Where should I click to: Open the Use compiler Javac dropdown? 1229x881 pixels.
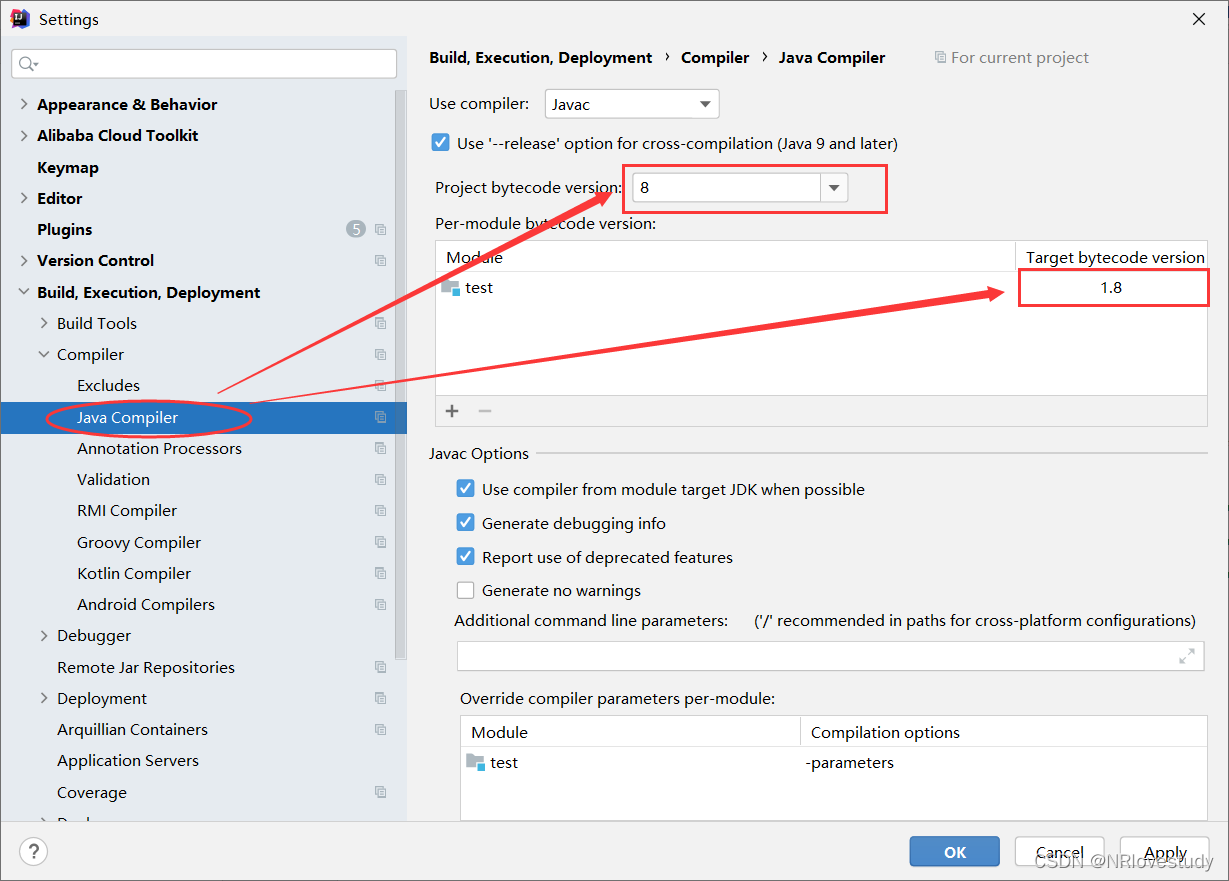tap(632, 104)
